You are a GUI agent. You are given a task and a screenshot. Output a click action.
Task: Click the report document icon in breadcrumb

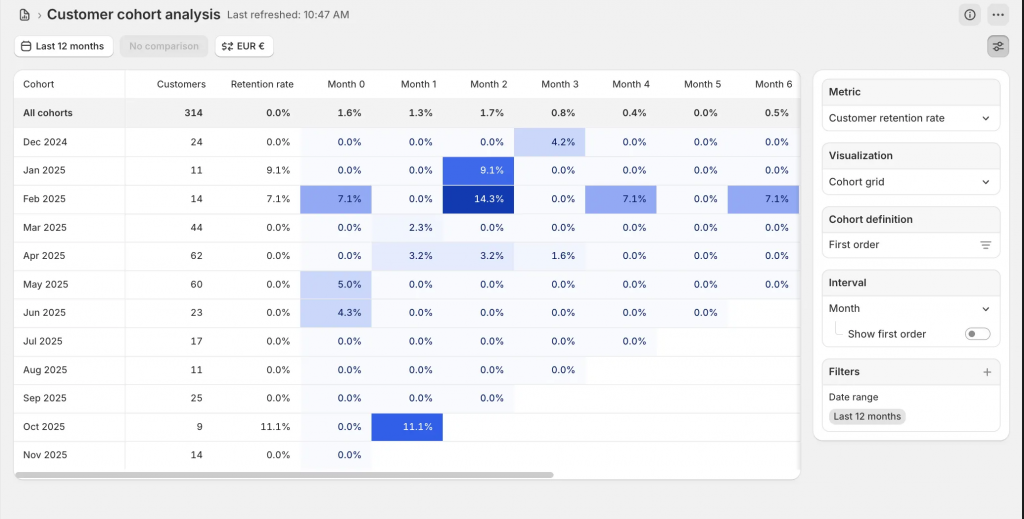tap(25, 15)
